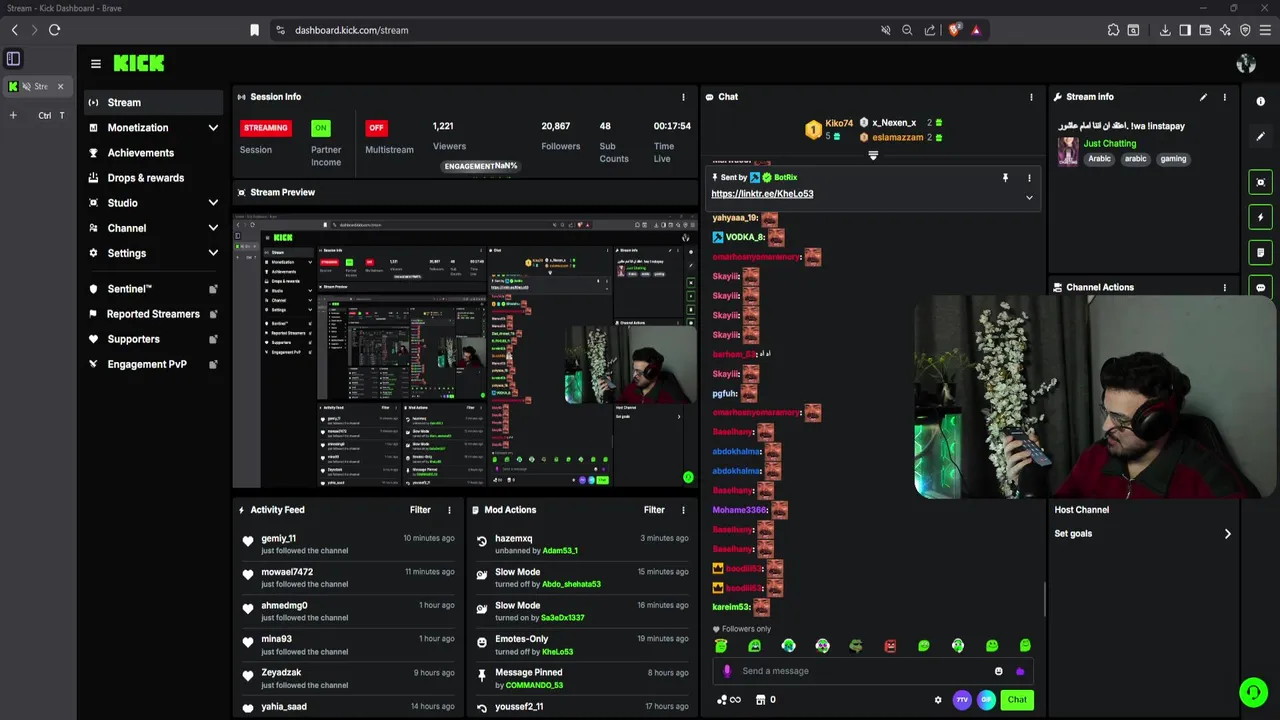Click the lightning bolt quick action icon

[x=1260, y=217]
